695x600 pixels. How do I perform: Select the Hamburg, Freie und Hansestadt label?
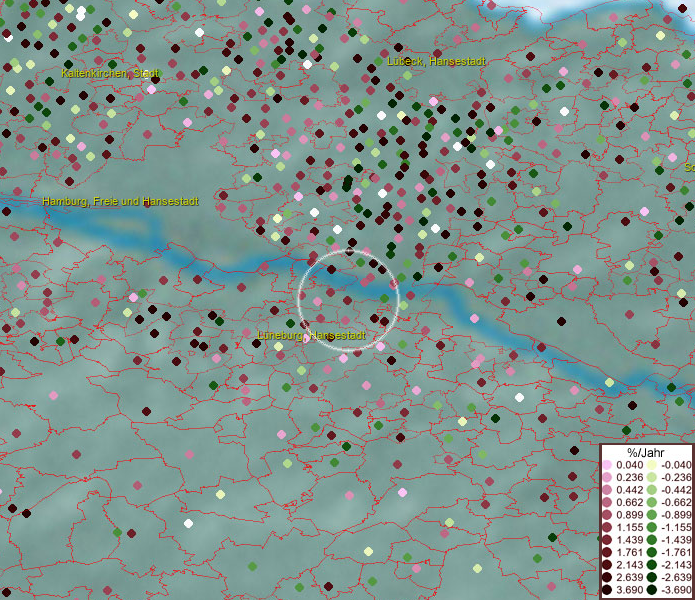pyautogui.click(x=120, y=202)
